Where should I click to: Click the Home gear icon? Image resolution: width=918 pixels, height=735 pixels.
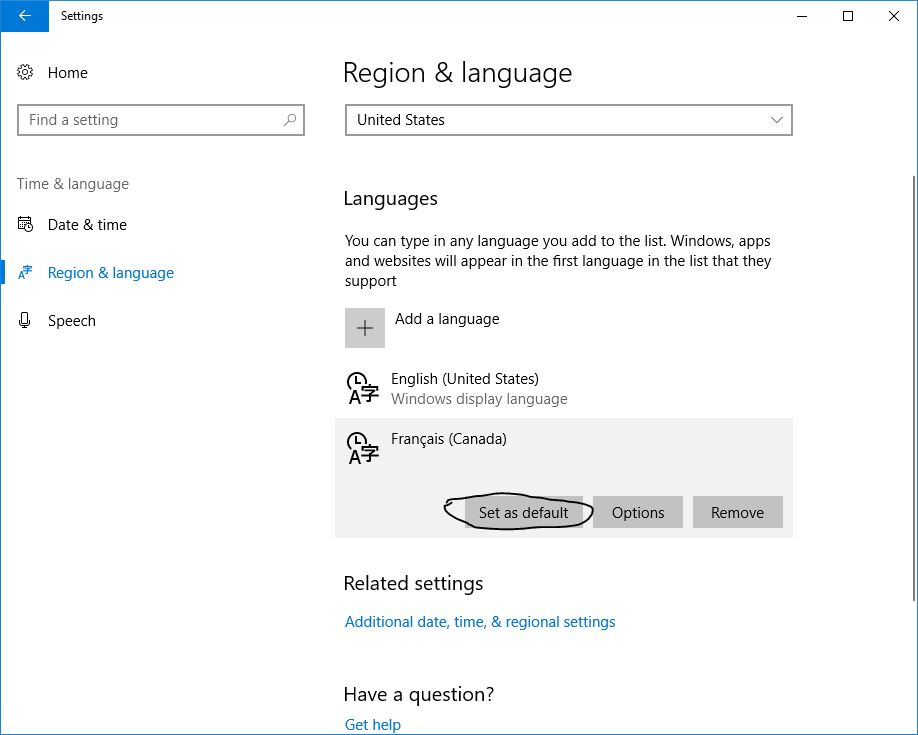pos(25,72)
